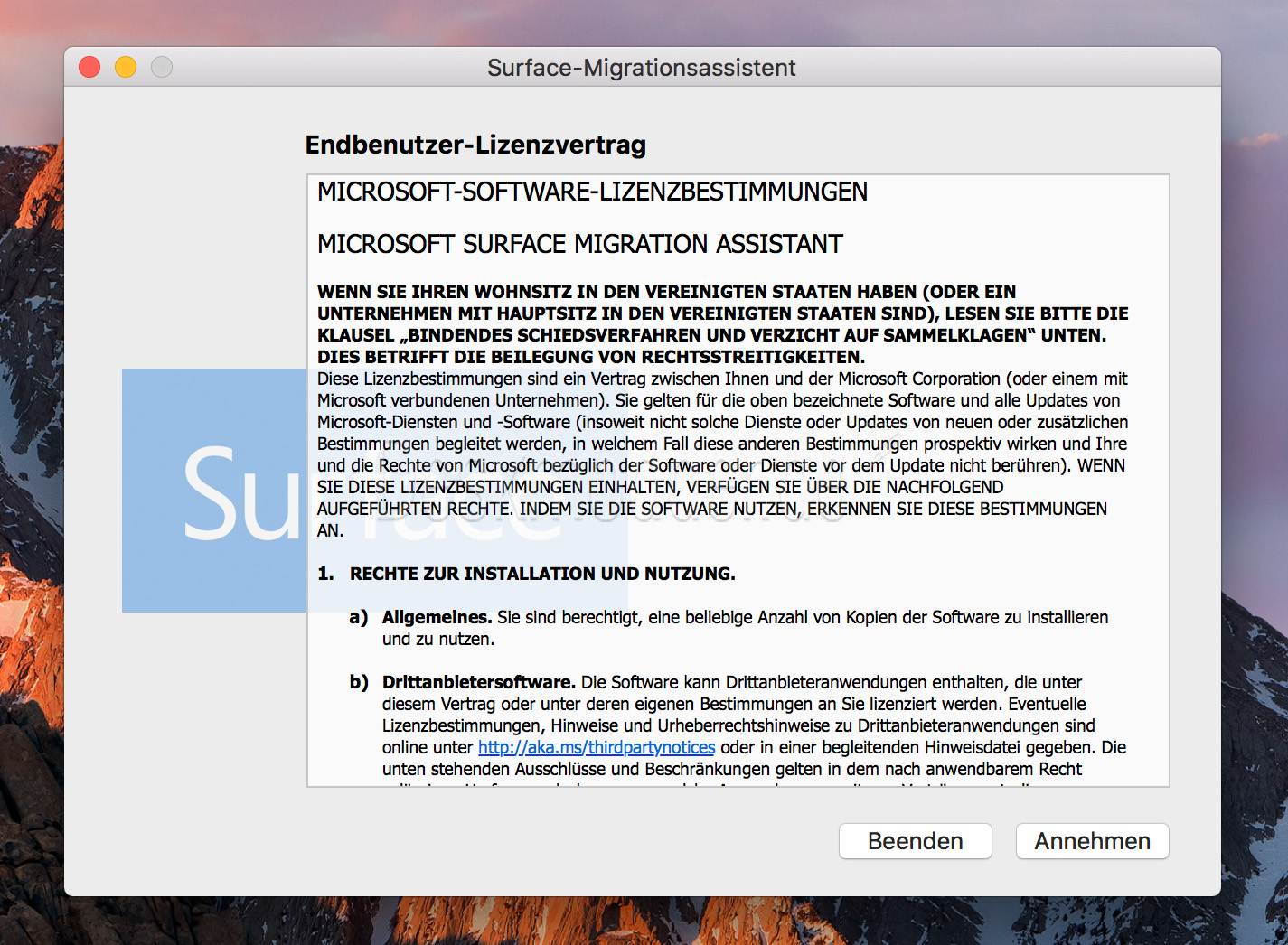Click the Beenden button

click(x=915, y=841)
